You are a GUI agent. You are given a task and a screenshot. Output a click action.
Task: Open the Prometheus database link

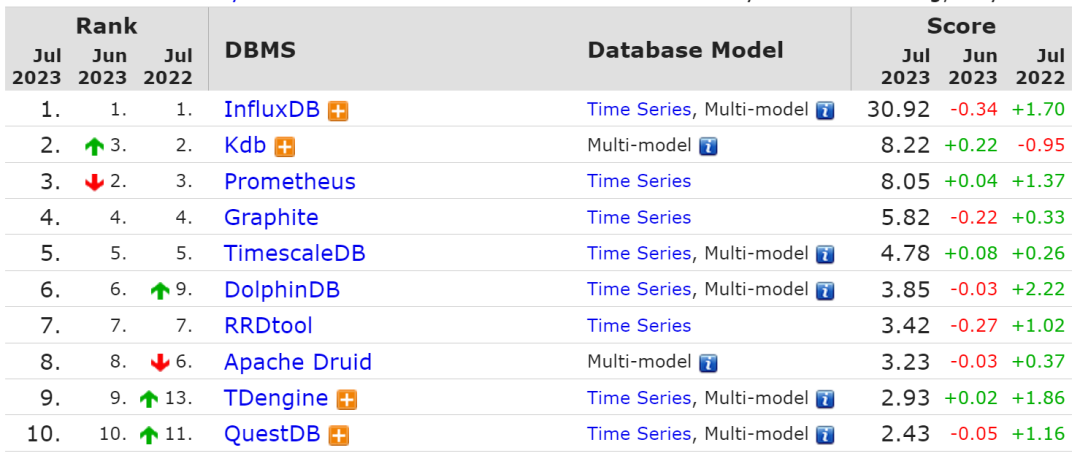point(290,182)
